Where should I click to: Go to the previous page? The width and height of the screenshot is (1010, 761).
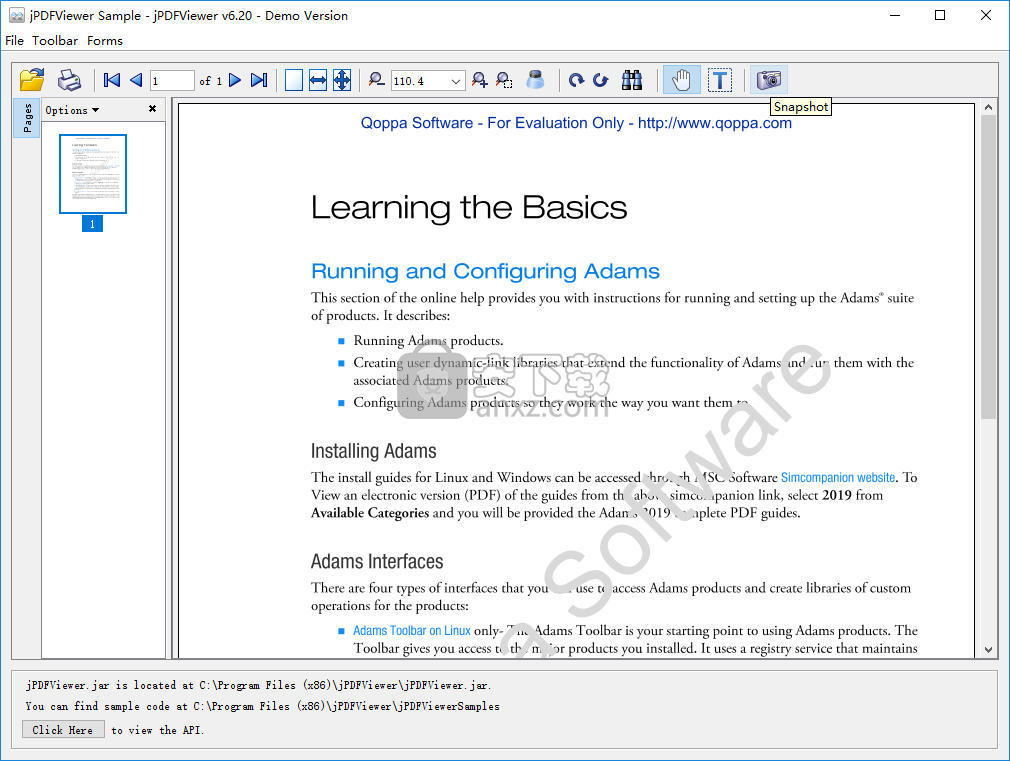tap(136, 80)
